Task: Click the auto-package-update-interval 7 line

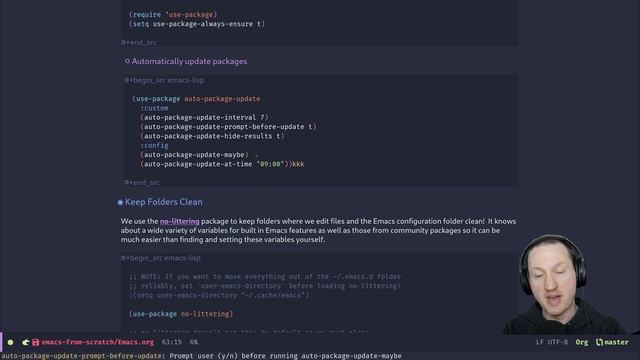Action: pos(204,118)
